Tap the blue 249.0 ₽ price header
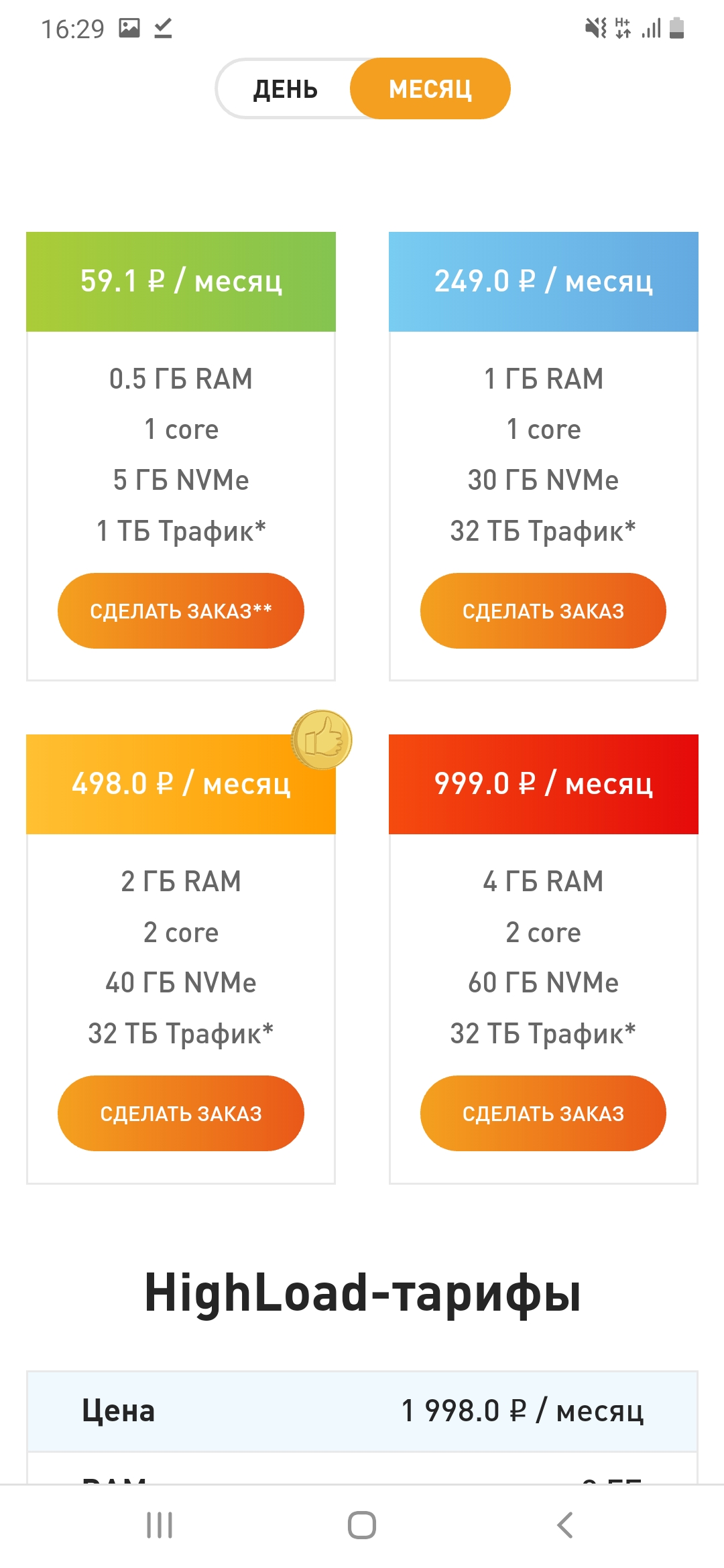The image size is (724, 1568). 543,281
